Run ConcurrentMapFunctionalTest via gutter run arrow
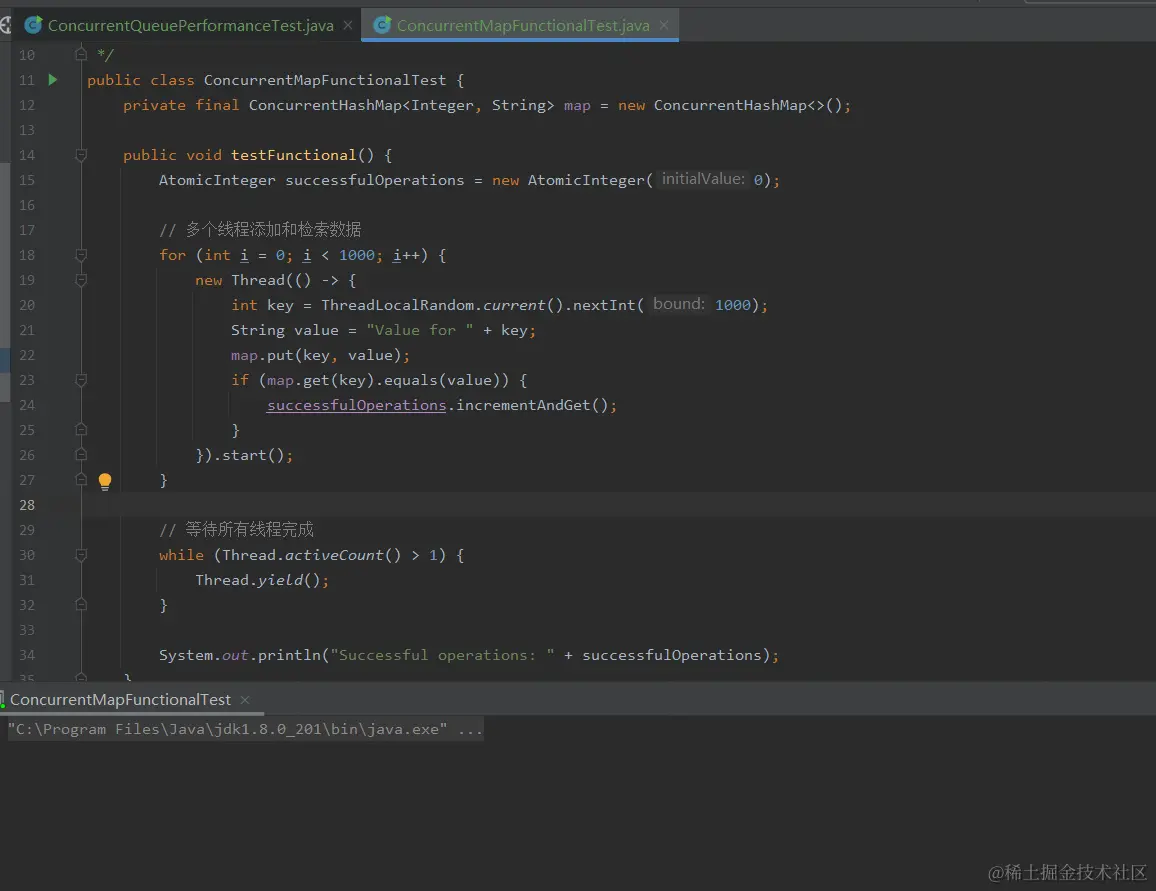Screen dimensions: 1156x891 [52, 80]
